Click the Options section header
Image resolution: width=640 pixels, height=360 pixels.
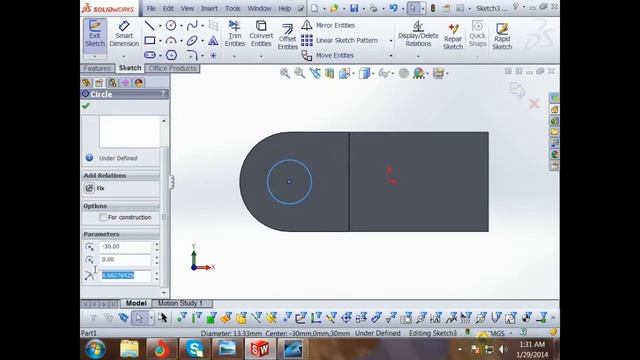coord(120,206)
